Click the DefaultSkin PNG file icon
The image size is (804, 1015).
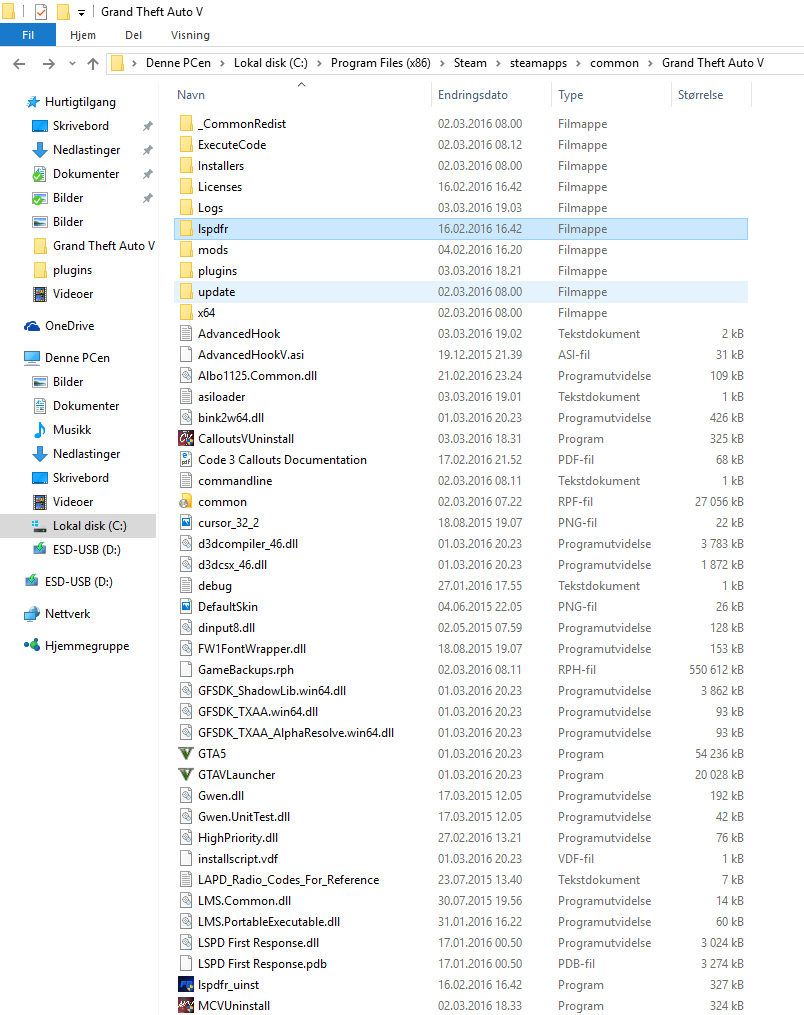pyautogui.click(x=186, y=607)
